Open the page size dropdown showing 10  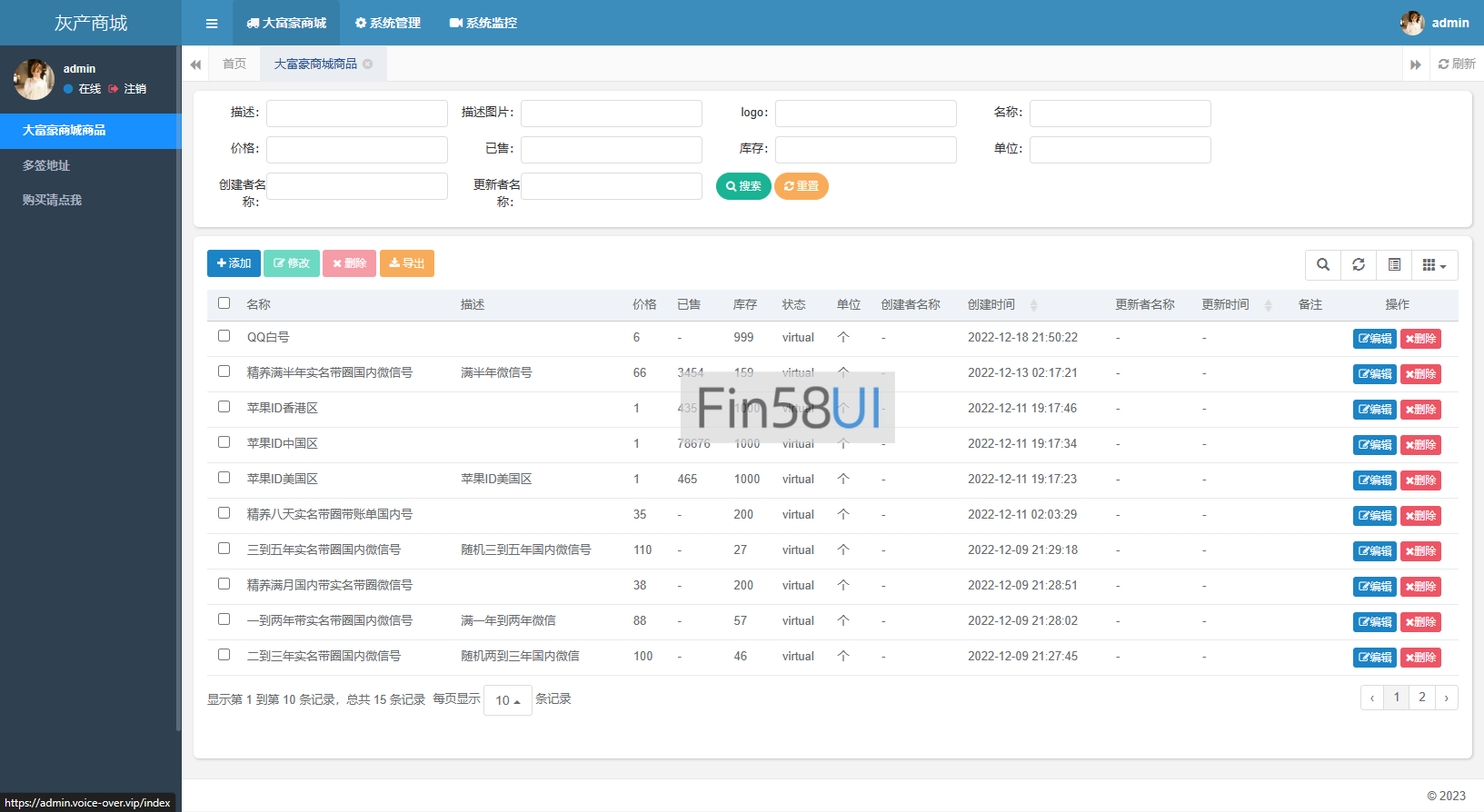pos(507,700)
